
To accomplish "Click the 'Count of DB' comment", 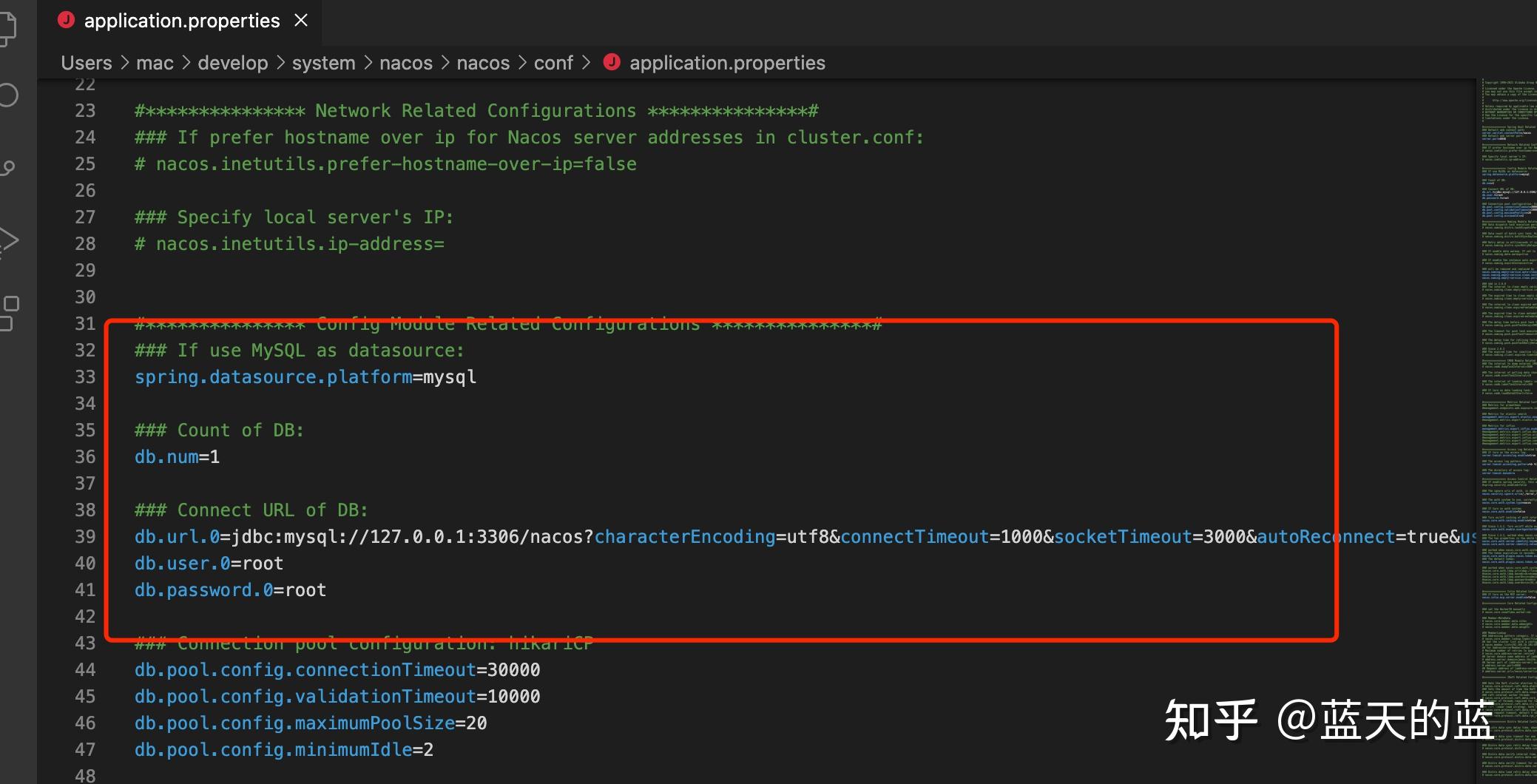I will coord(219,430).
